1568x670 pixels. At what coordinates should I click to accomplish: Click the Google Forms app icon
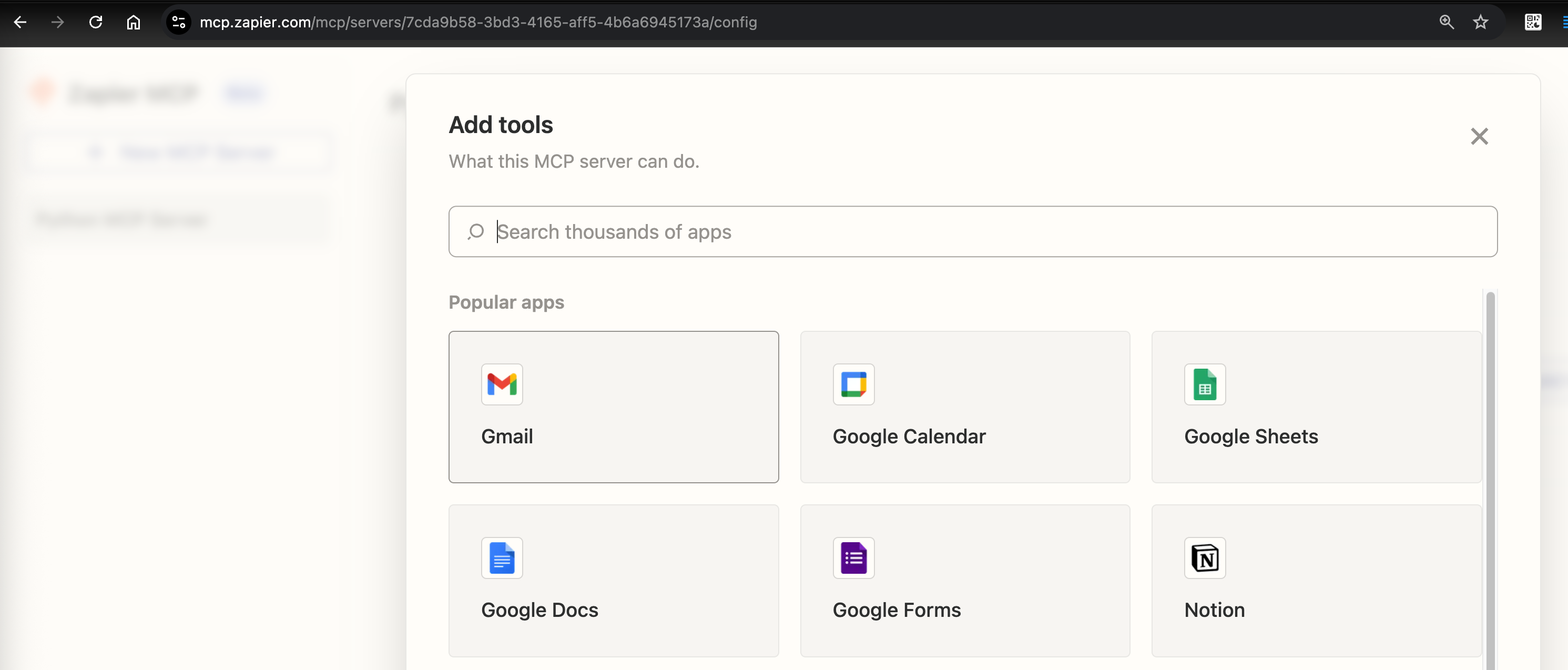coord(853,557)
